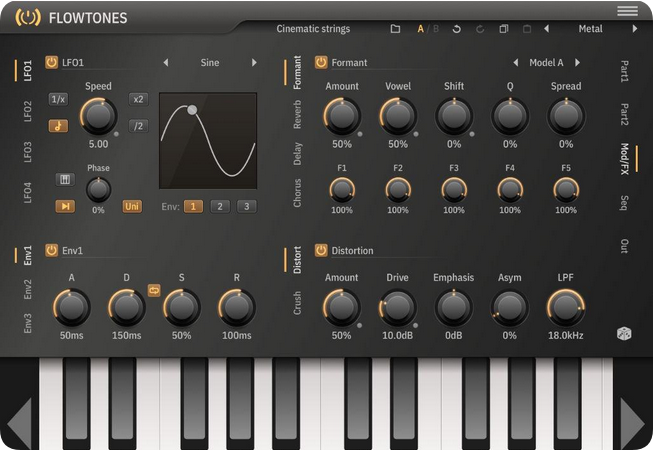Select next formant model

coord(578,62)
